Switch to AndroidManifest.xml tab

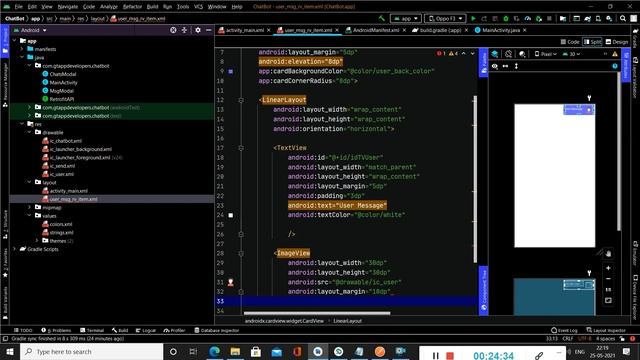(x=376, y=30)
